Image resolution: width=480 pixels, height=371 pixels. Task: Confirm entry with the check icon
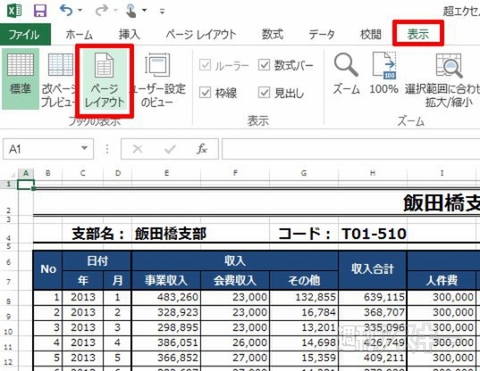170,149
